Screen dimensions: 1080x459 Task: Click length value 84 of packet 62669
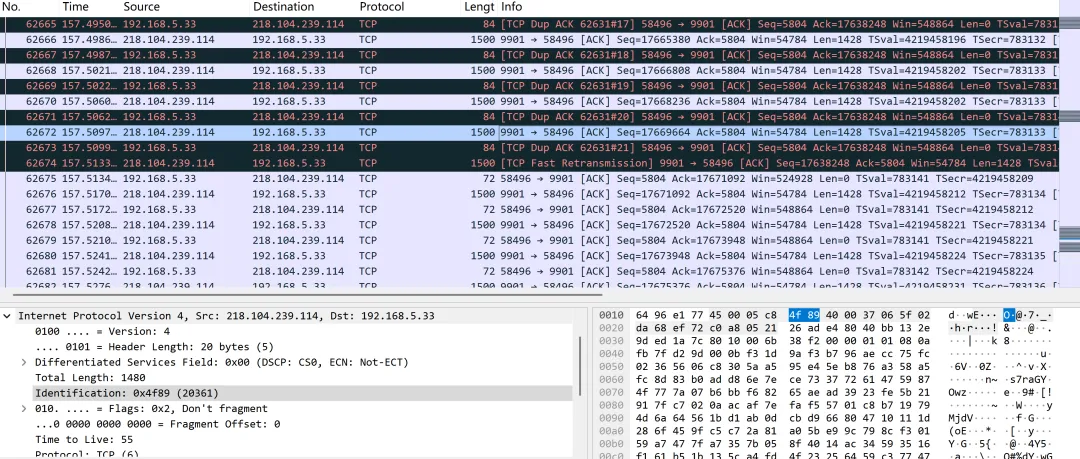488,86
